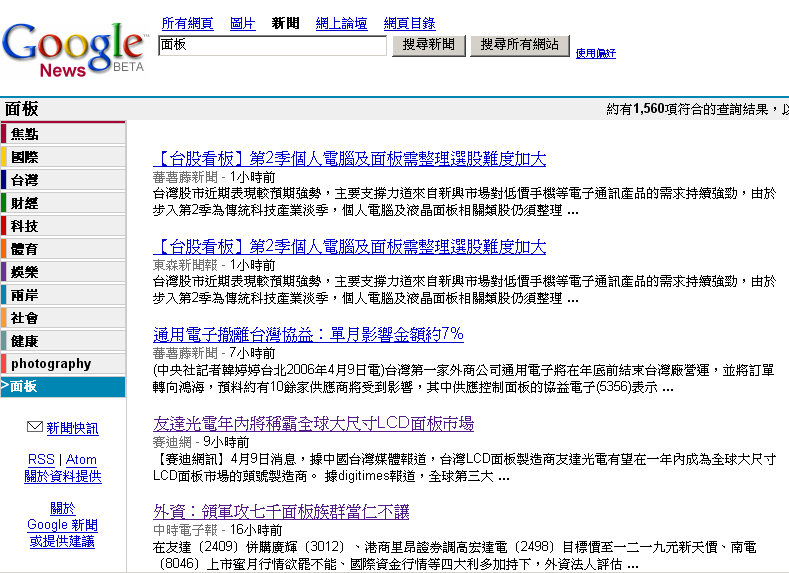Open the 網頁目錄 tab link
The height and width of the screenshot is (573, 789).
pos(409,23)
